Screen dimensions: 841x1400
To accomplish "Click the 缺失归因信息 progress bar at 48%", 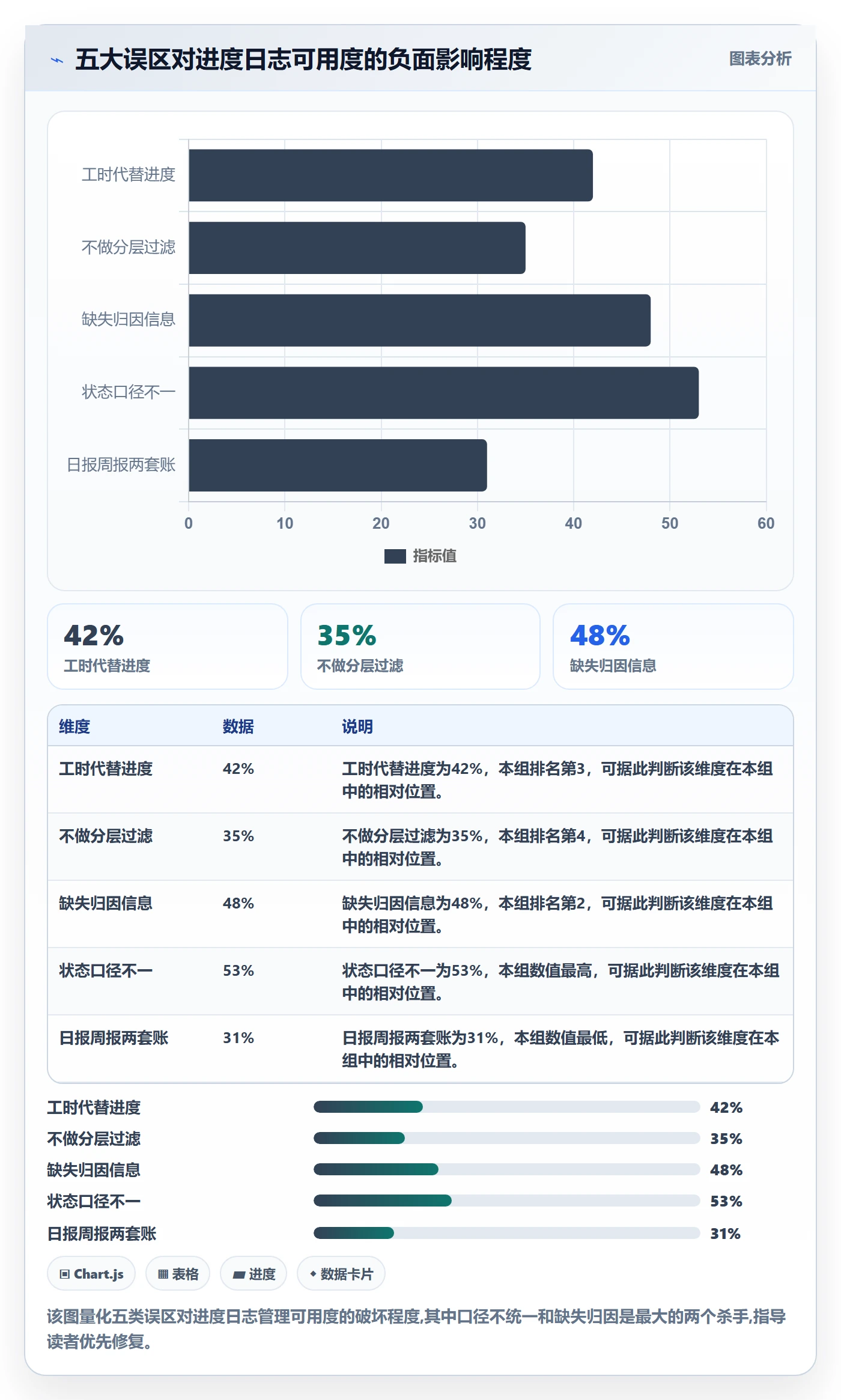I will [507, 1169].
